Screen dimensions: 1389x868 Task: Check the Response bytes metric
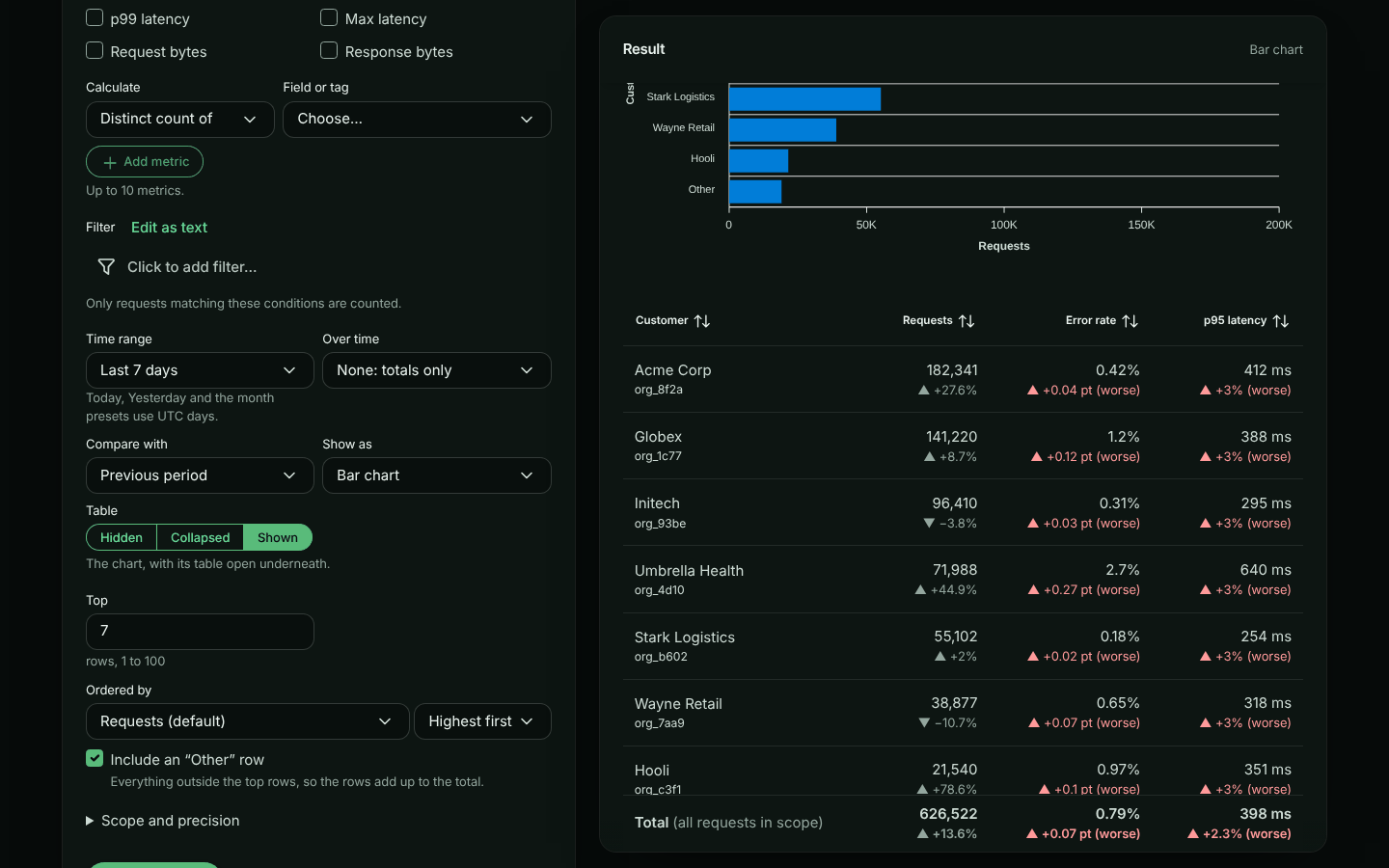click(x=329, y=50)
